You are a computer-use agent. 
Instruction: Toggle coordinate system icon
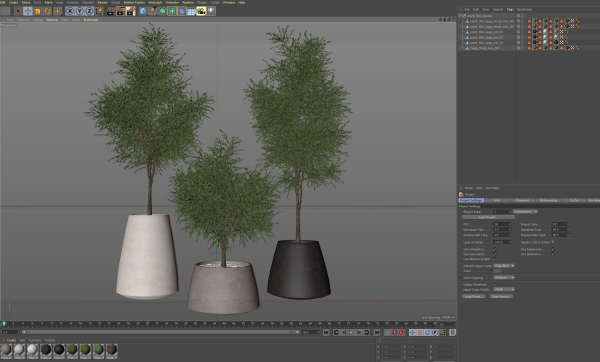[x=99, y=11]
